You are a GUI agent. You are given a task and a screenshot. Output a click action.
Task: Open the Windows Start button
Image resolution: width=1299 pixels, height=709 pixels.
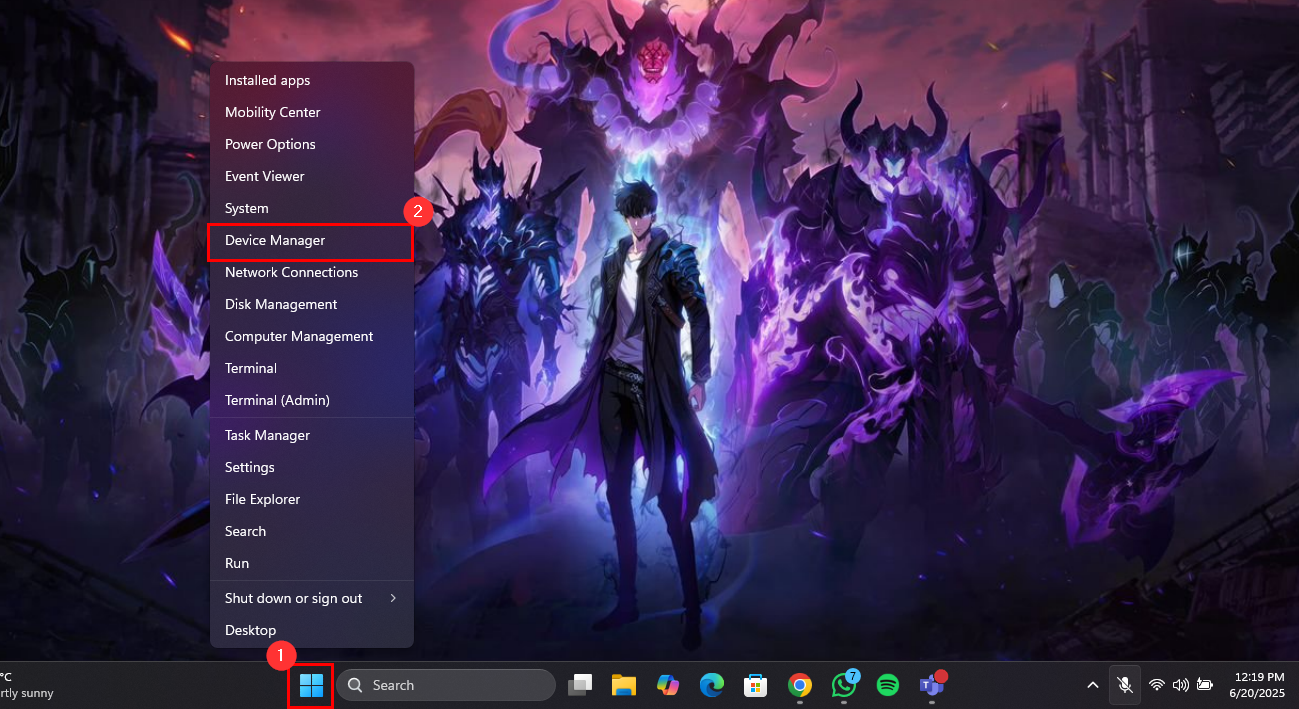click(x=311, y=685)
